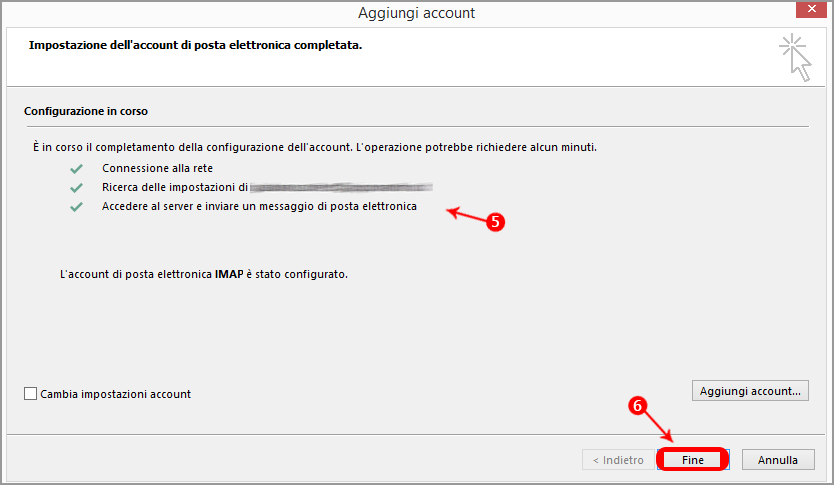Screen dimensions: 834x485
Task: Click the Impostazione dell'account completata heading
Action: pyautogui.click(x=195, y=46)
